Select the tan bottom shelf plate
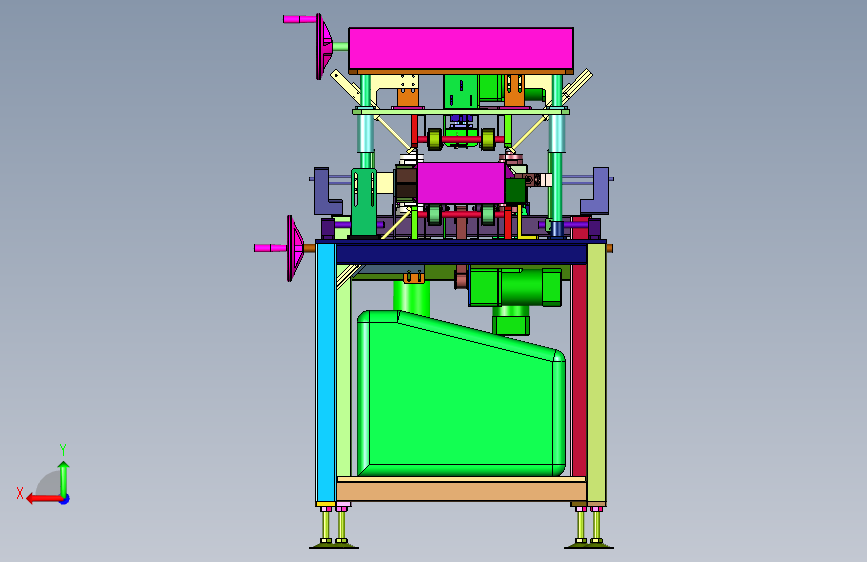The width and height of the screenshot is (867, 562). [x=461, y=490]
